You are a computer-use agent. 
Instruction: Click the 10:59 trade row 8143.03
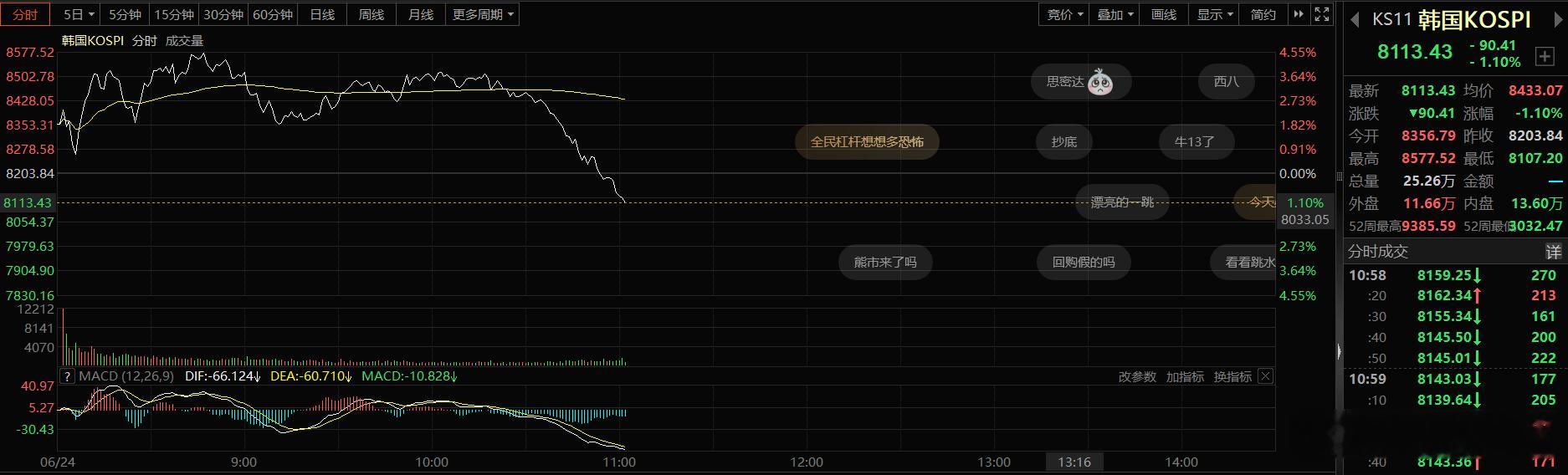[1454, 379]
